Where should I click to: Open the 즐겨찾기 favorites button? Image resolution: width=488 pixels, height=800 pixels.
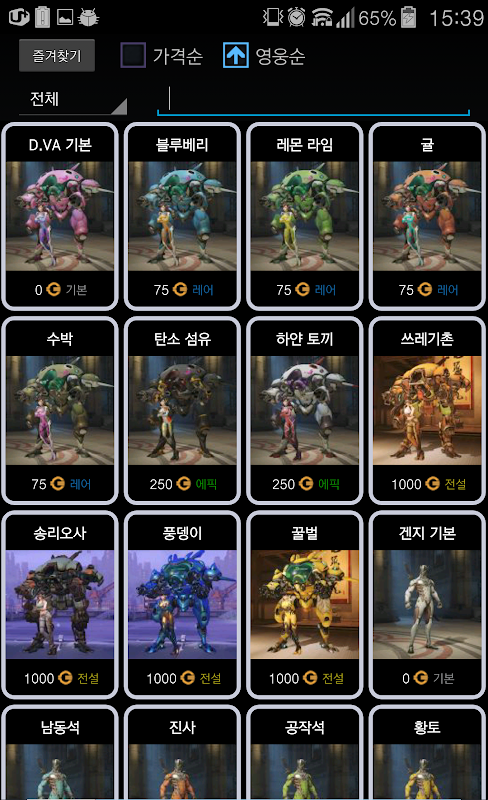tap(57, 55)
